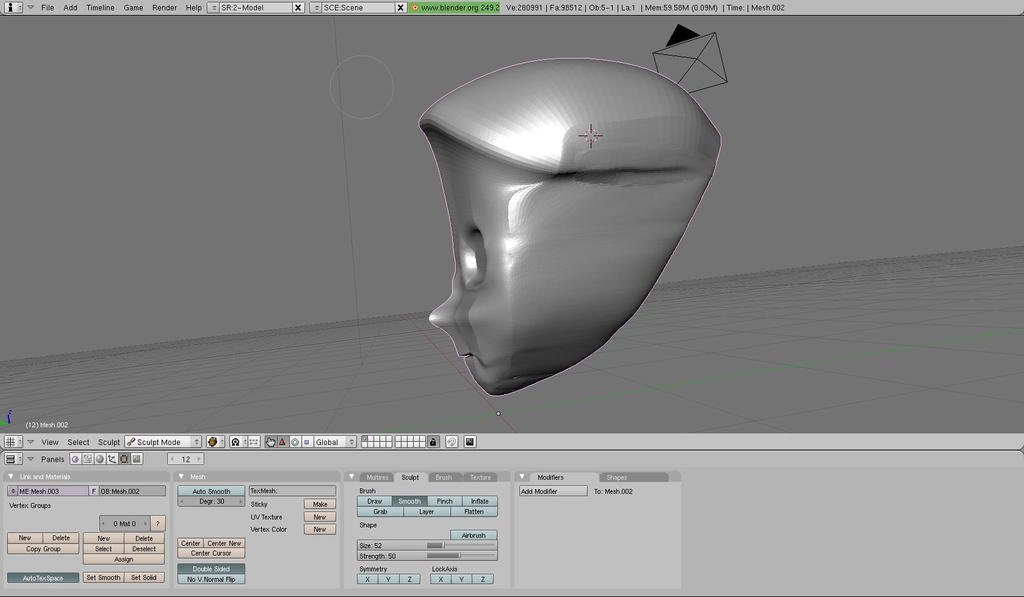Viewport: 1024px width, 597px height.
Task: Open the File menu
Action: click(48, 8)
